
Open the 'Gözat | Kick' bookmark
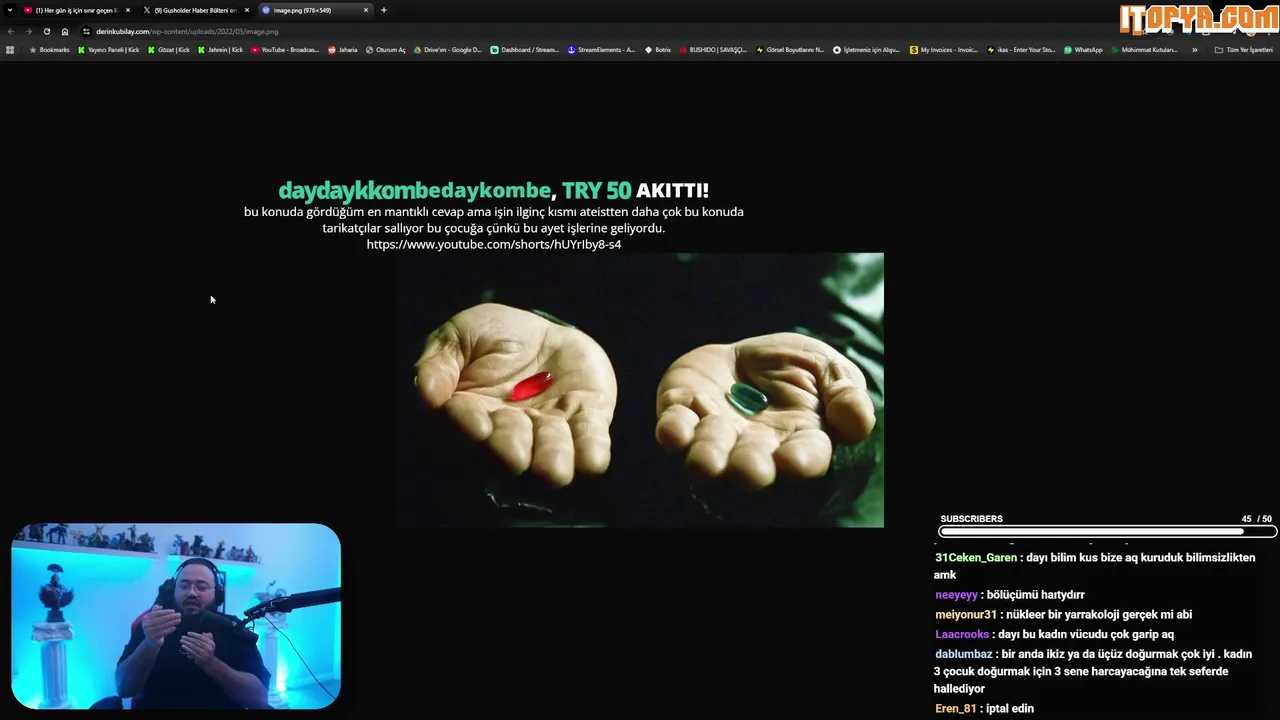169,49
